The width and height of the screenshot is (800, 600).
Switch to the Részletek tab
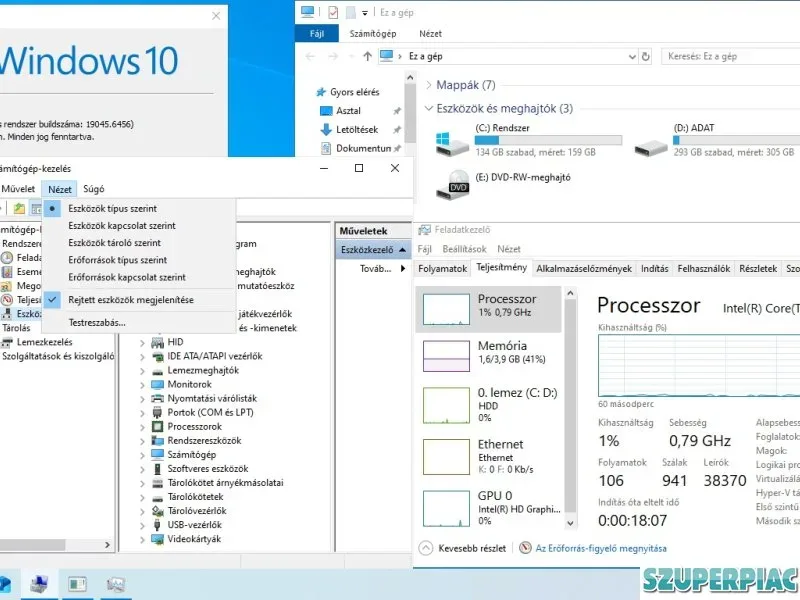pyautogui.click(x=758, y=268)
